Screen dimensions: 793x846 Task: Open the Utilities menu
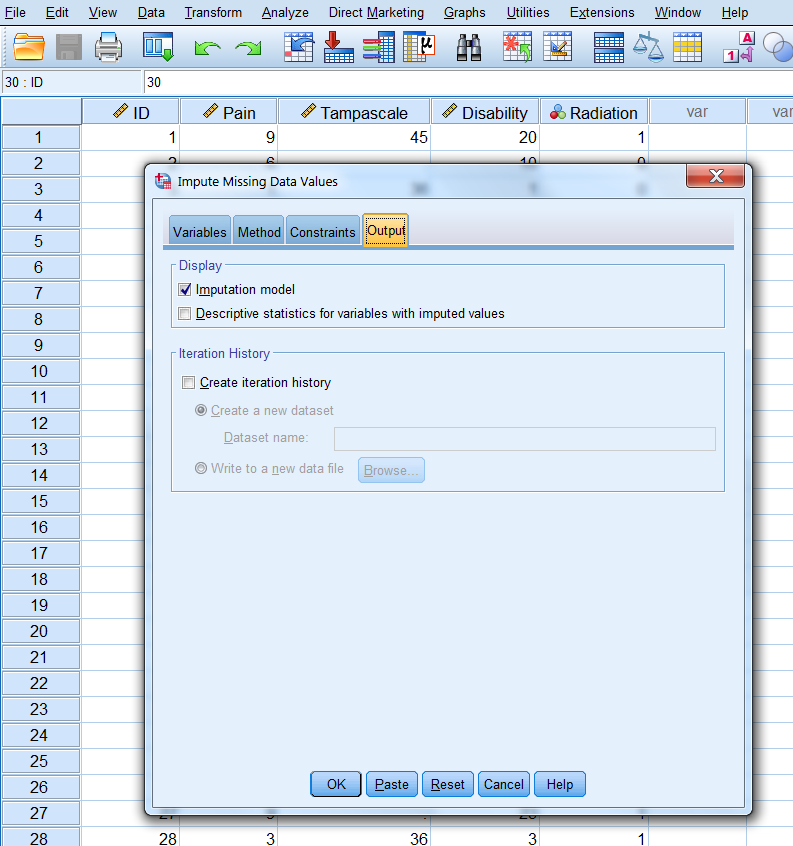tap(528, 12)
